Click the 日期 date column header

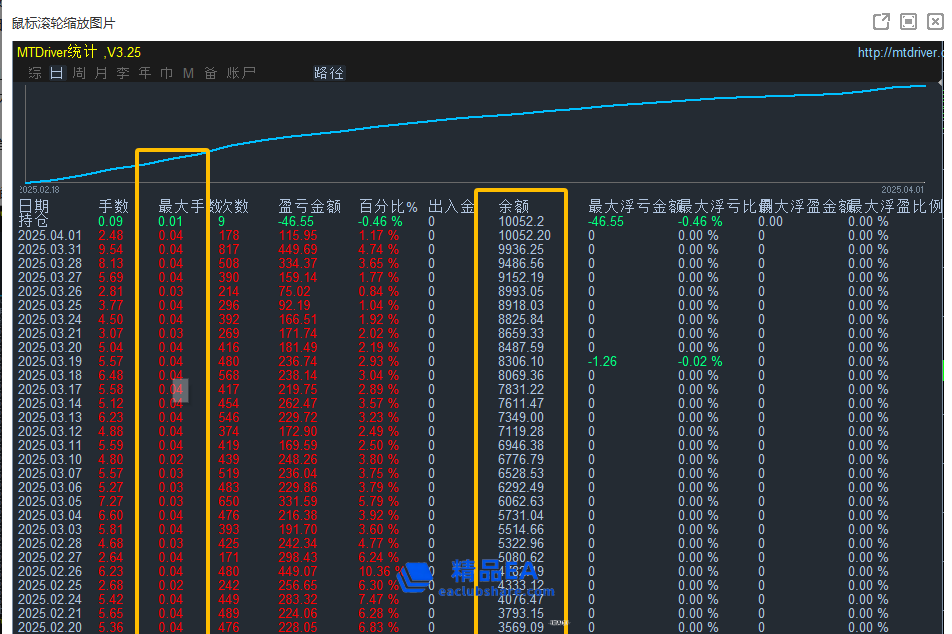click(33, 206)
